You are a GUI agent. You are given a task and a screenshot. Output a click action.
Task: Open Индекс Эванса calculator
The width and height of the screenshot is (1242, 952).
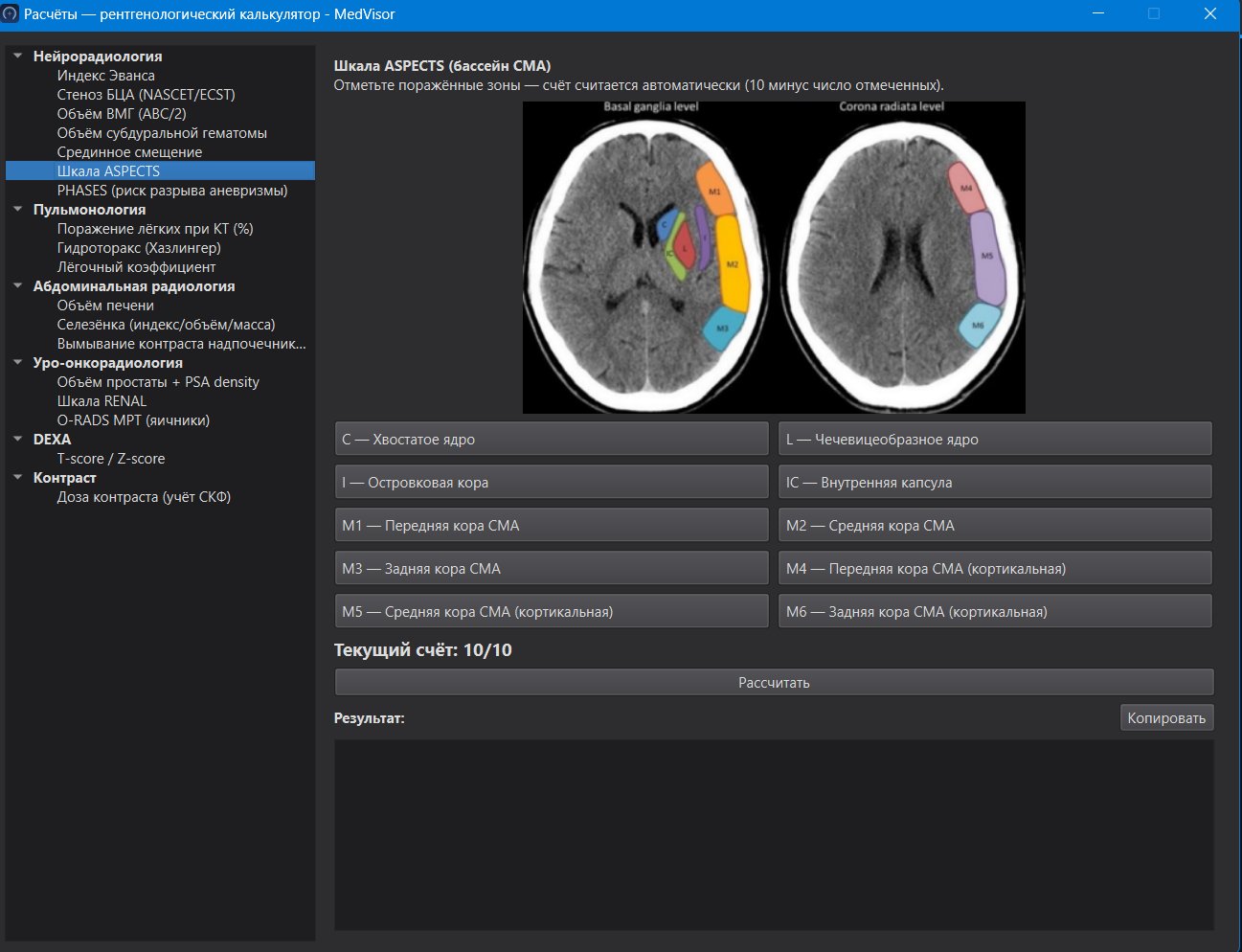click(105, 76)
